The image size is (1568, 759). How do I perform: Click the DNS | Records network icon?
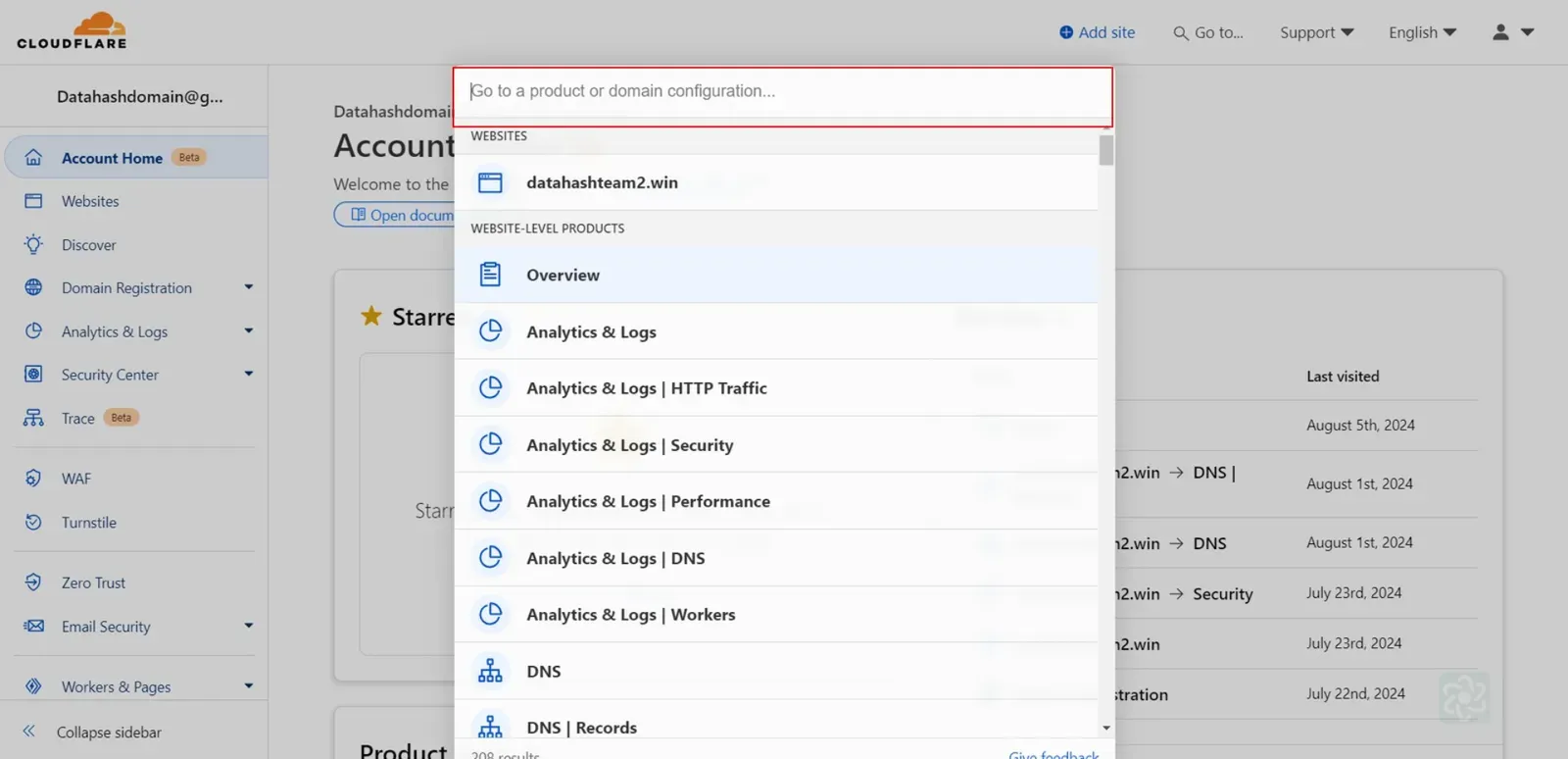490,727
